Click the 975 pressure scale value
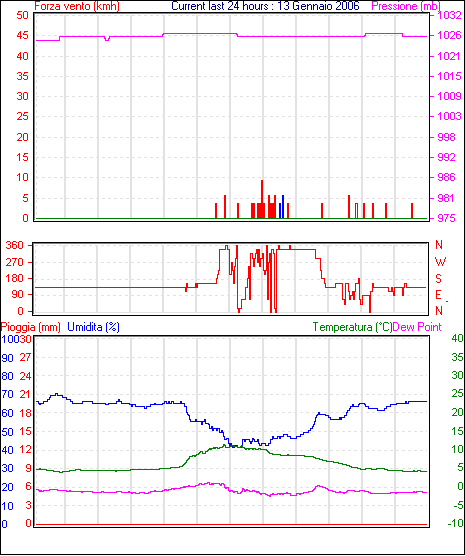Image resolution: width=465 pixels, height=556 pixels. click(446, 218)
